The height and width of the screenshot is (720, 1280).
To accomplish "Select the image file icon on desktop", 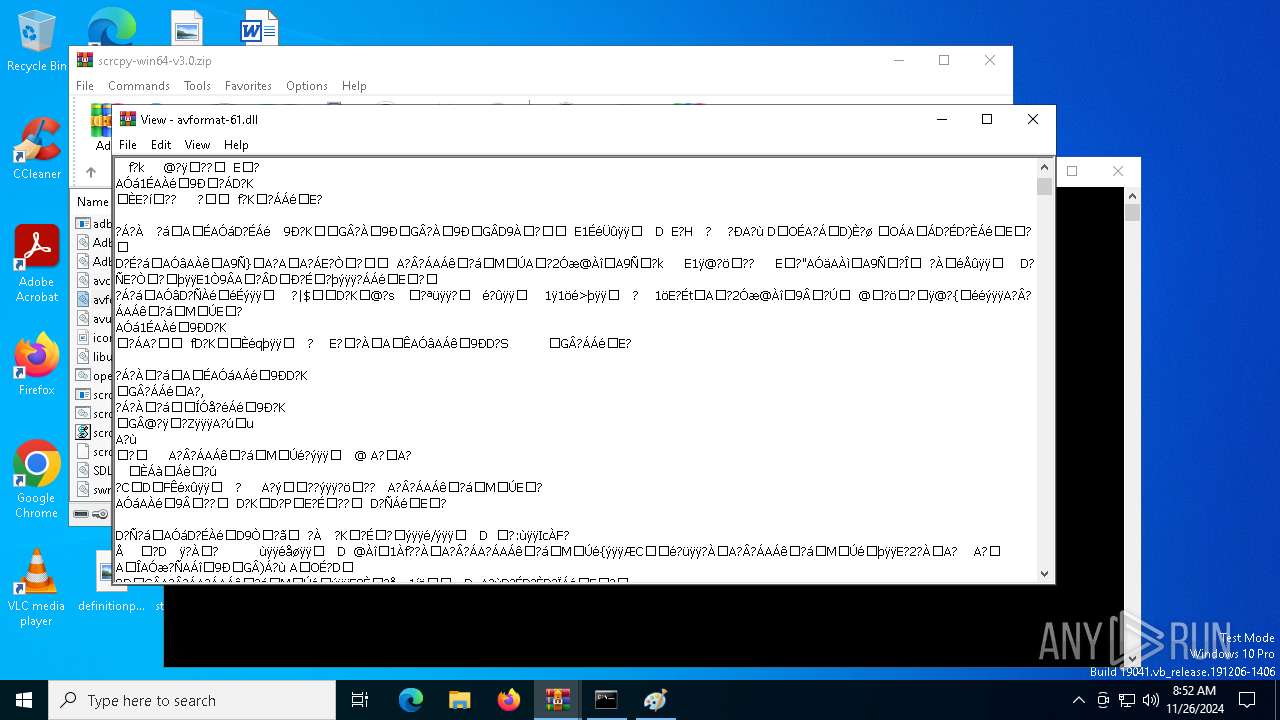I will click(187, 28).
